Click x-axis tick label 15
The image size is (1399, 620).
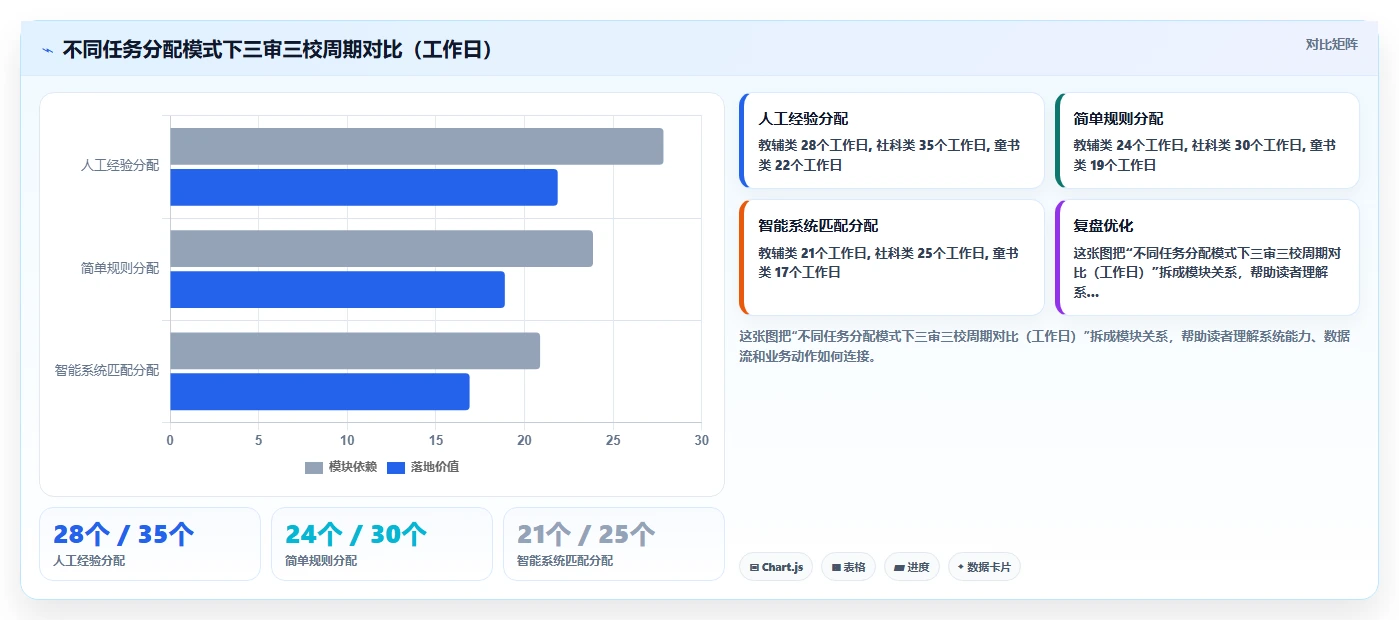point(436,440)
